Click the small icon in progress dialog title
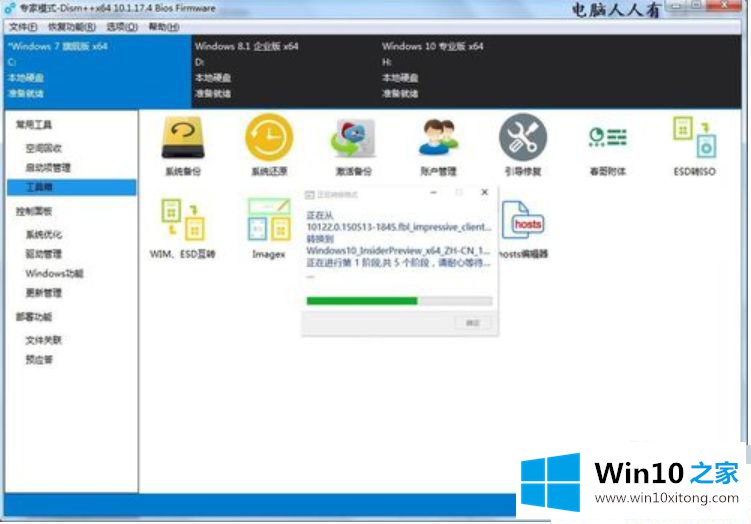This screenshot has width=751, height=524. point(309,194)
